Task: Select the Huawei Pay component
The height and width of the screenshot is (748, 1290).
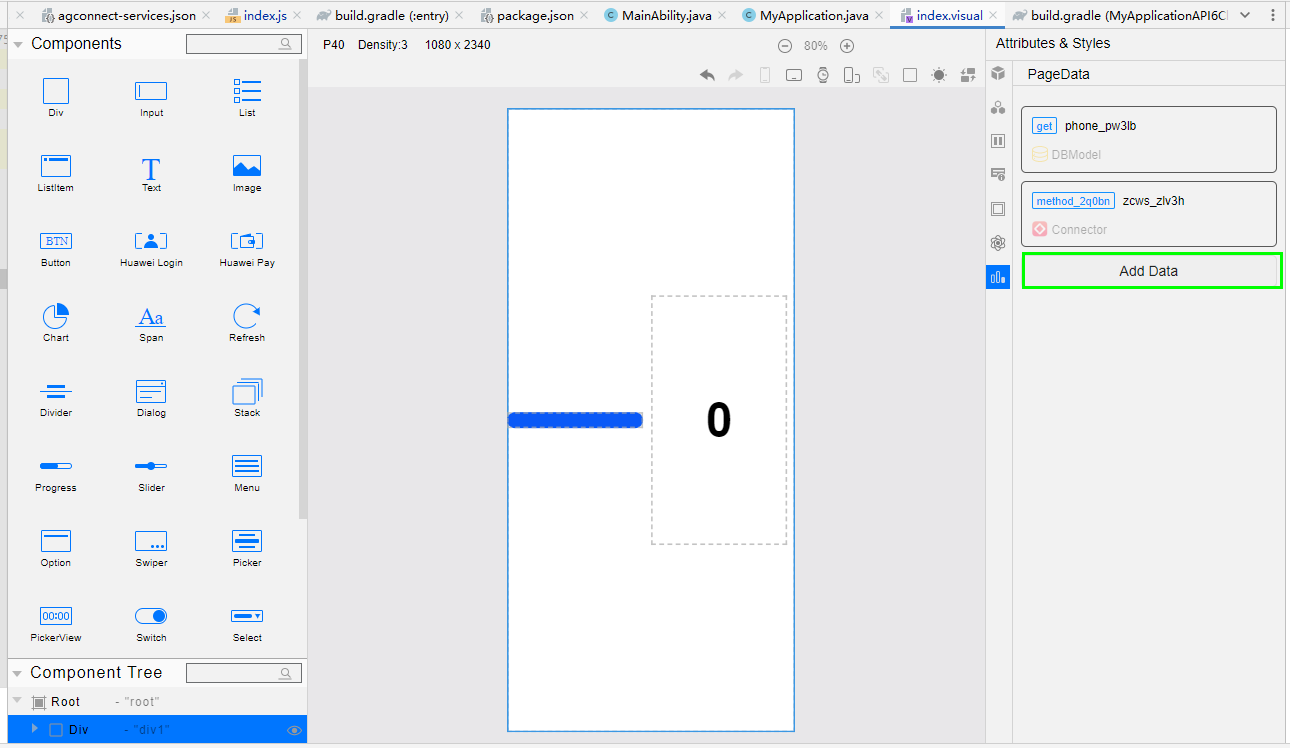Action: click(x=247, y=248)
